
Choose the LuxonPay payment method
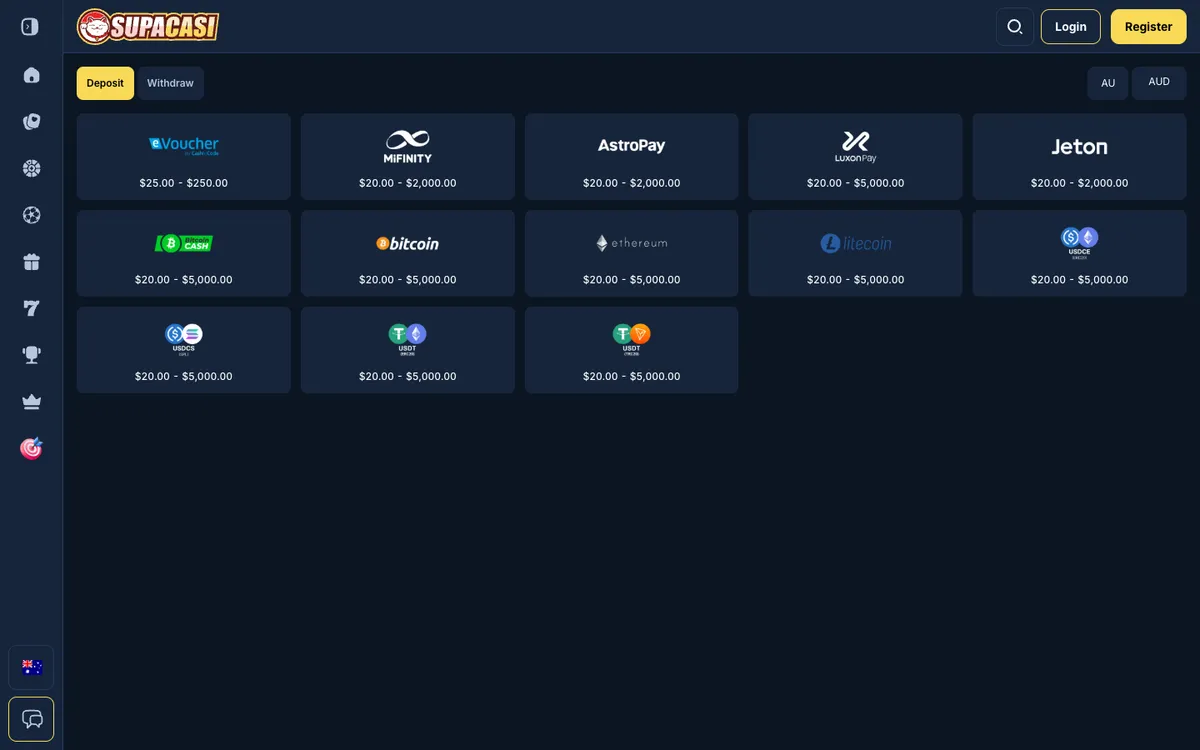(x=856, y=156)
